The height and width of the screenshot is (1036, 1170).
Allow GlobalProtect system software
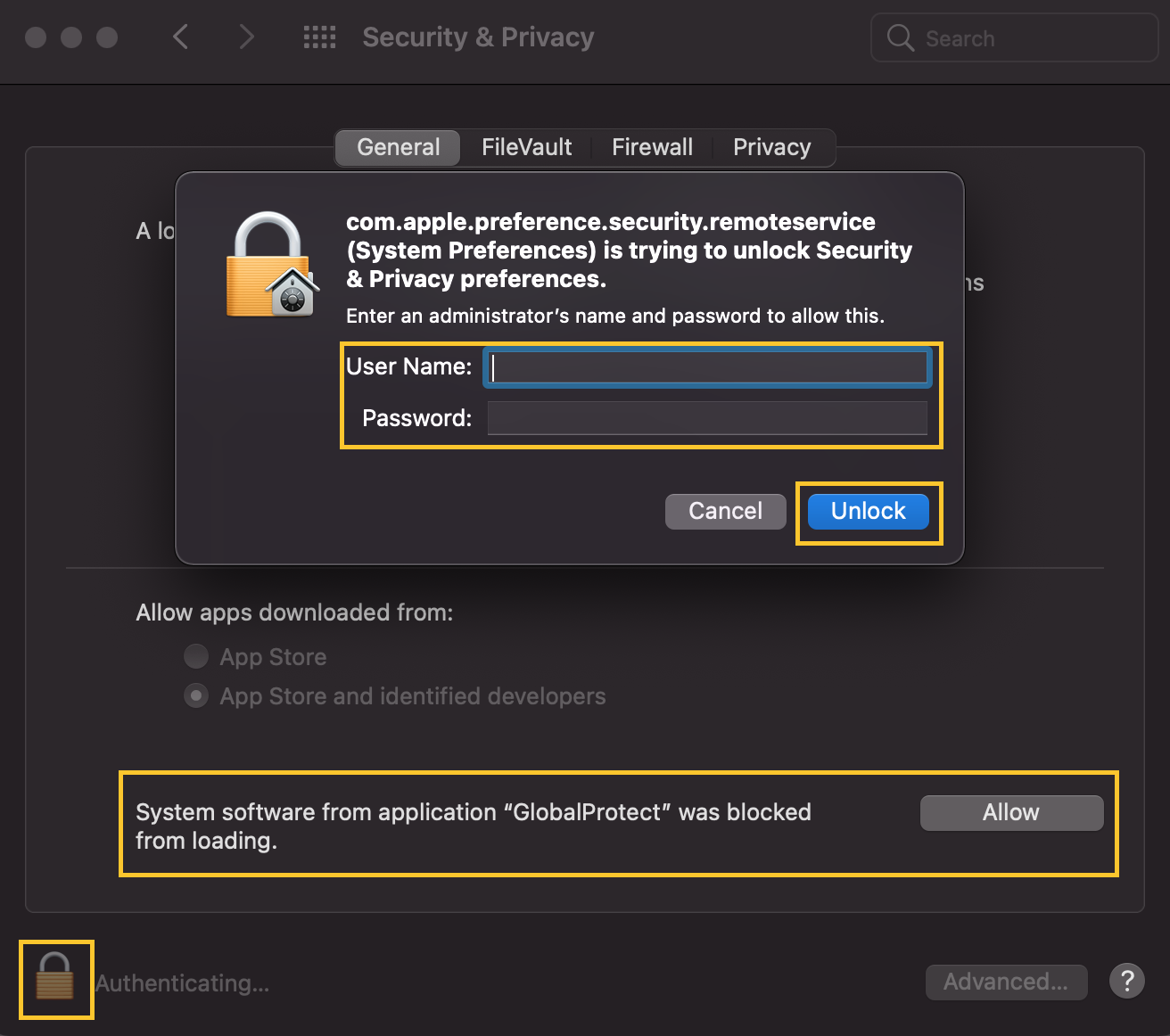1011,812
